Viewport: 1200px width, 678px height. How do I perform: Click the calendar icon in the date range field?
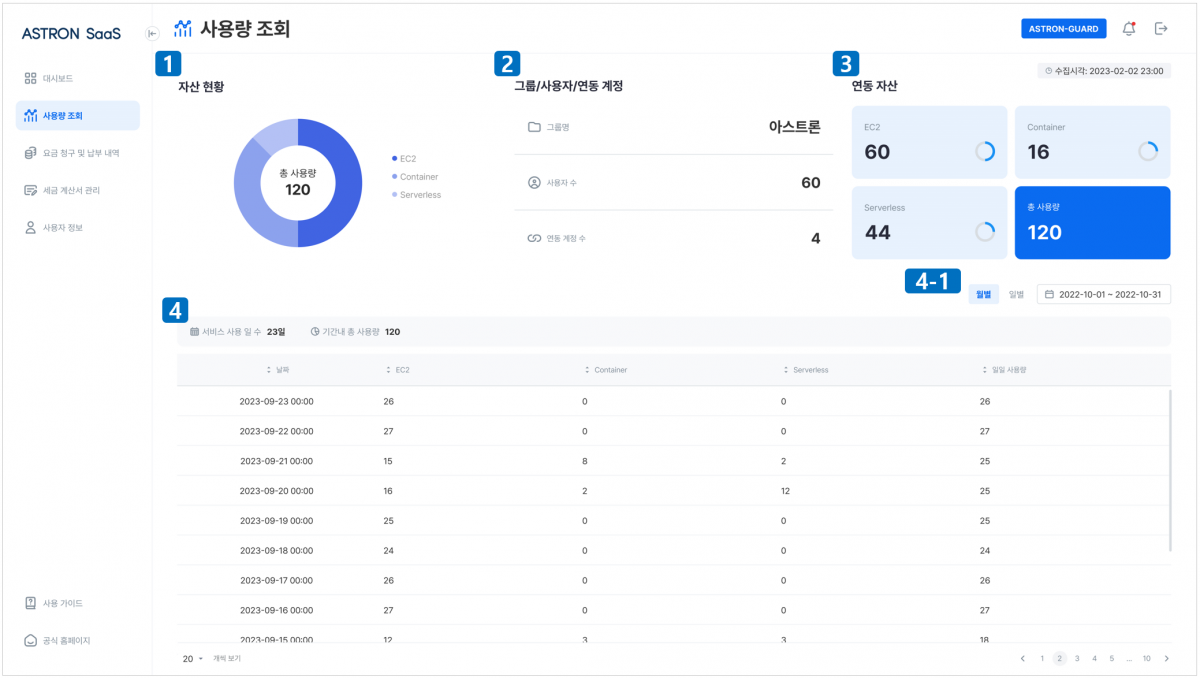pyautogui.click(x=1050, y=294)
